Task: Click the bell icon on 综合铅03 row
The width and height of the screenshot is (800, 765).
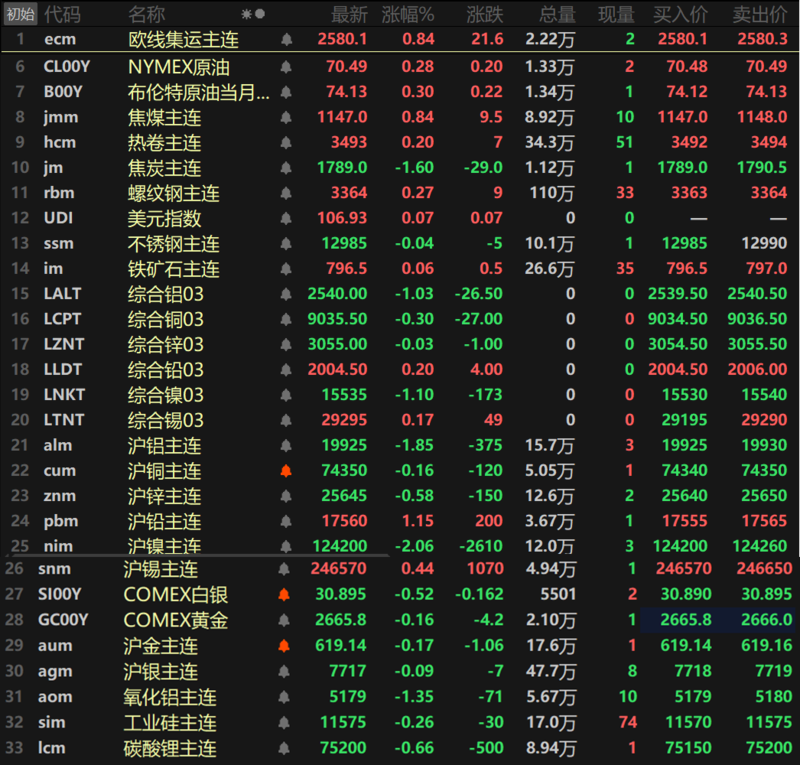Action: point(286,370)
